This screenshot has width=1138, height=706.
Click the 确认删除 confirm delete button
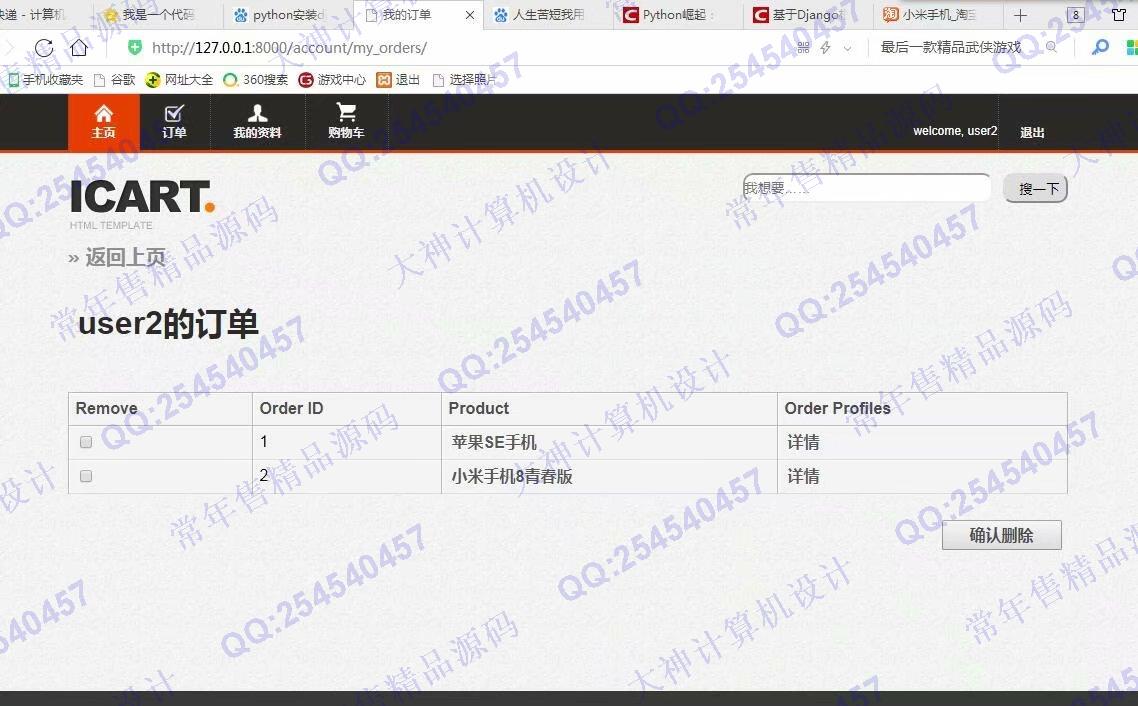click(x=1002, y=535)
